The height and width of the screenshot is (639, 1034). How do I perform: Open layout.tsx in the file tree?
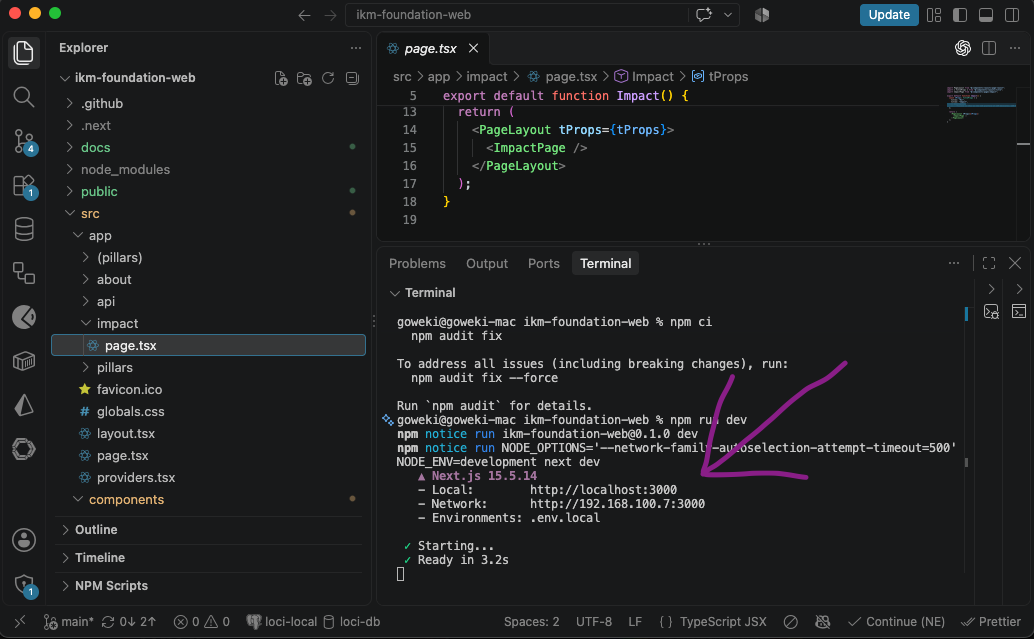[125, 434]
